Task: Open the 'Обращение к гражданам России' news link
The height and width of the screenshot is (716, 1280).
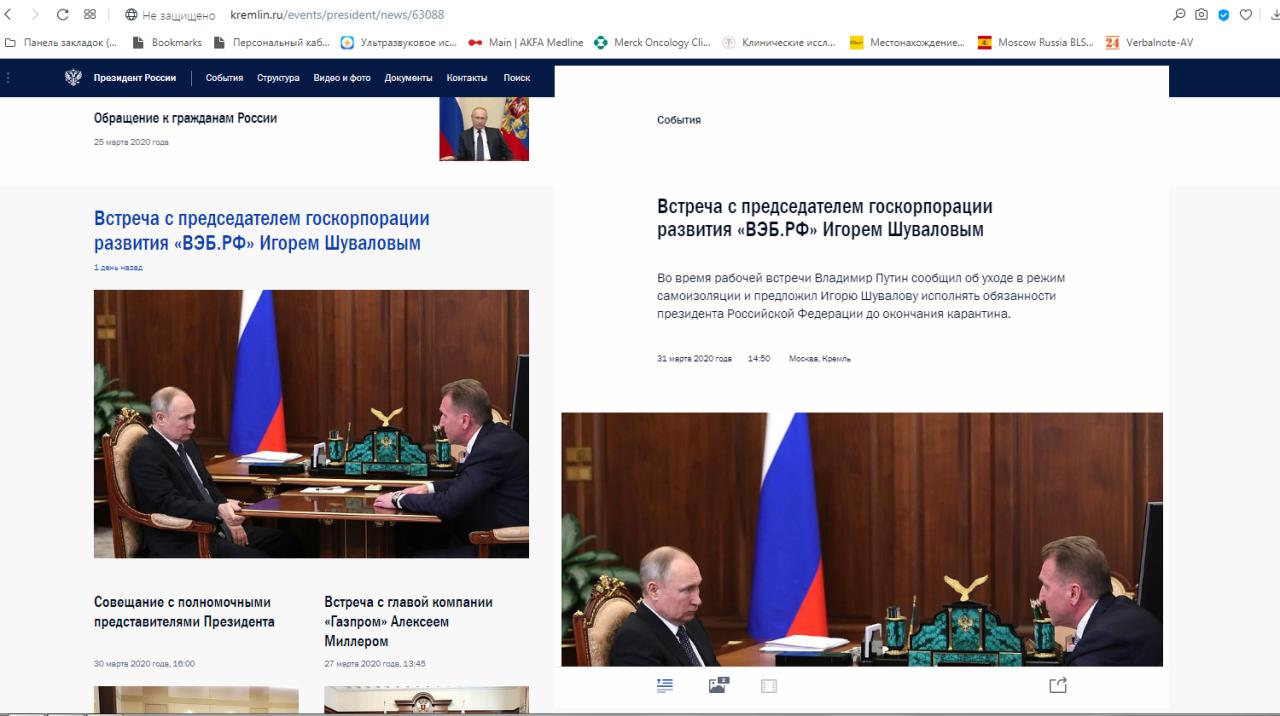Action: click(x=185, y=118)
